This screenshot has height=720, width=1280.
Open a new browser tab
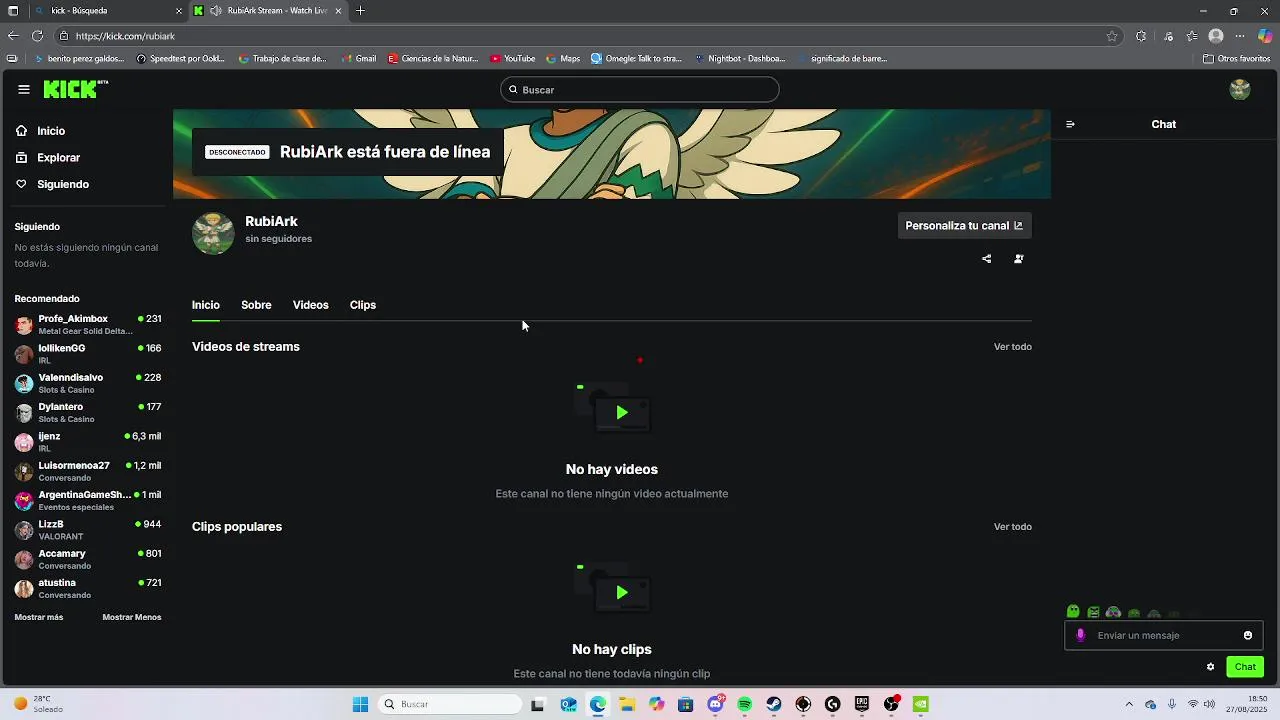coord(360,11)
